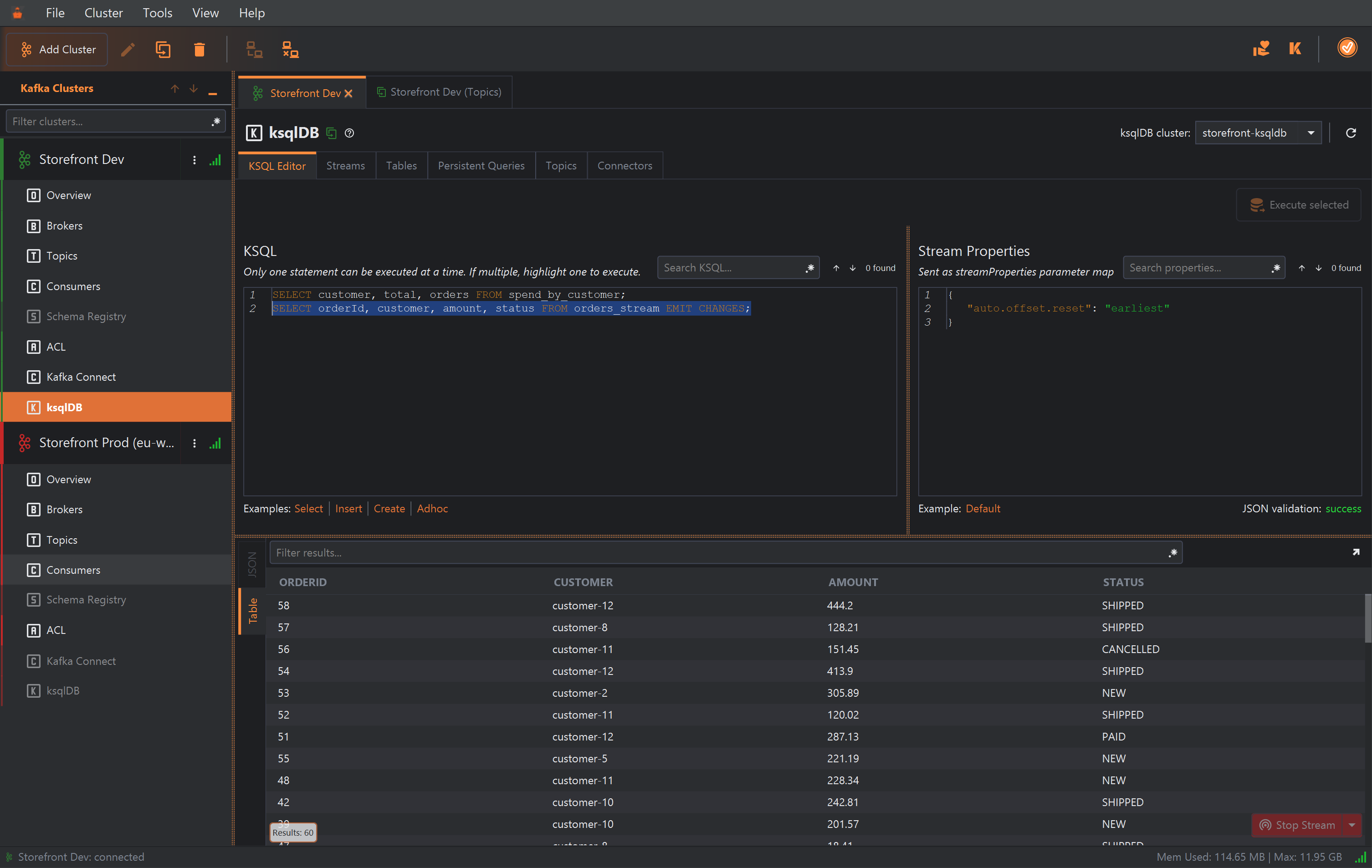Click Storefront Prod connection signal icon
1372x868 pixels.
click(x=215, y=443)
